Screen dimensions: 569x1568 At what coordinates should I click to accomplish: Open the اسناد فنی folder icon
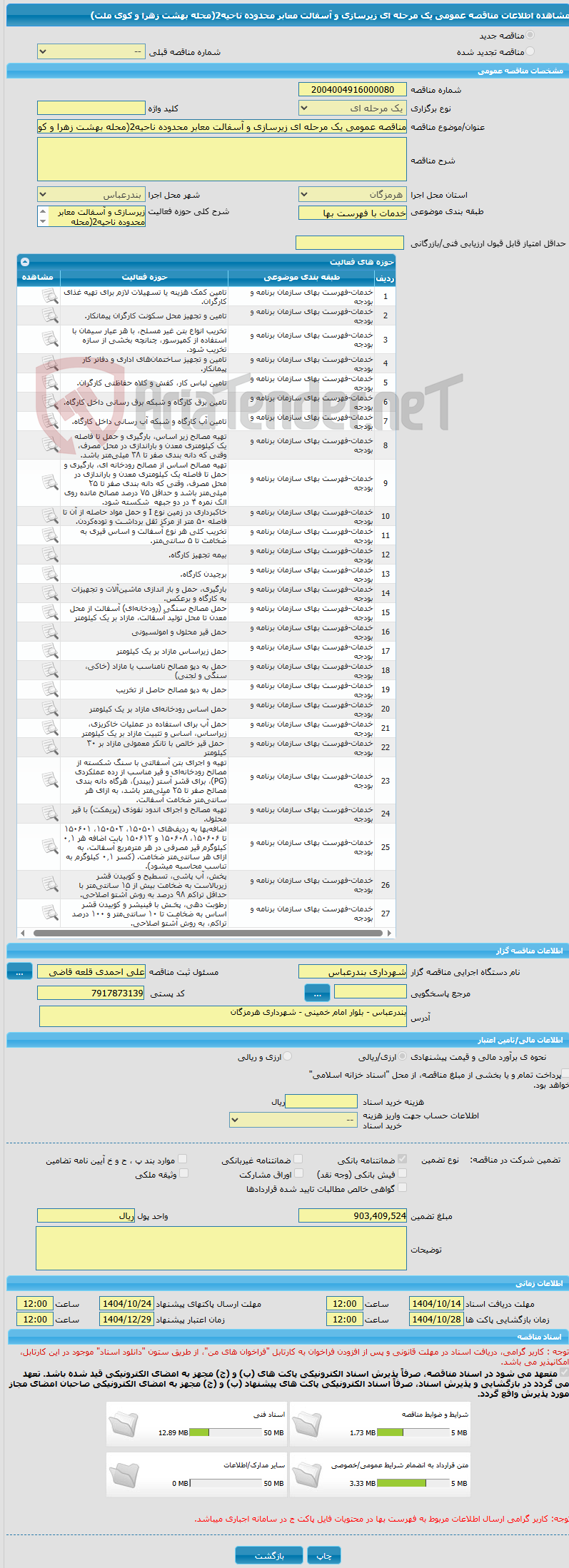[x=123, y=1423]
